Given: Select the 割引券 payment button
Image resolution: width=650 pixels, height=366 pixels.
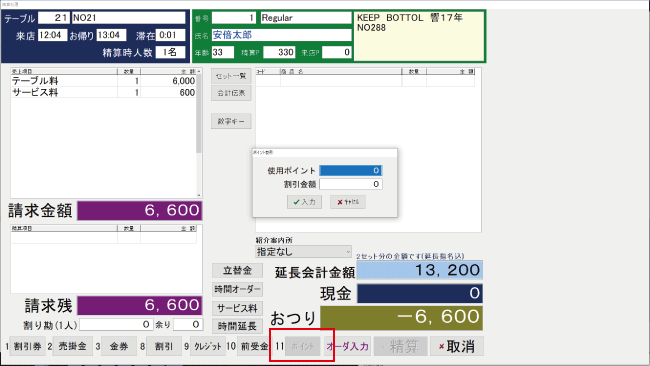Looking at the screenshot, I should 27,346.
